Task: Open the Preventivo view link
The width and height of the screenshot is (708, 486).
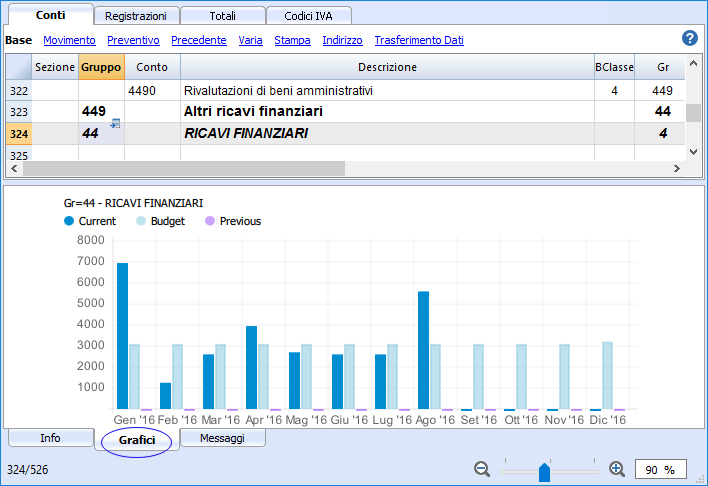Action: pos(133,40)
